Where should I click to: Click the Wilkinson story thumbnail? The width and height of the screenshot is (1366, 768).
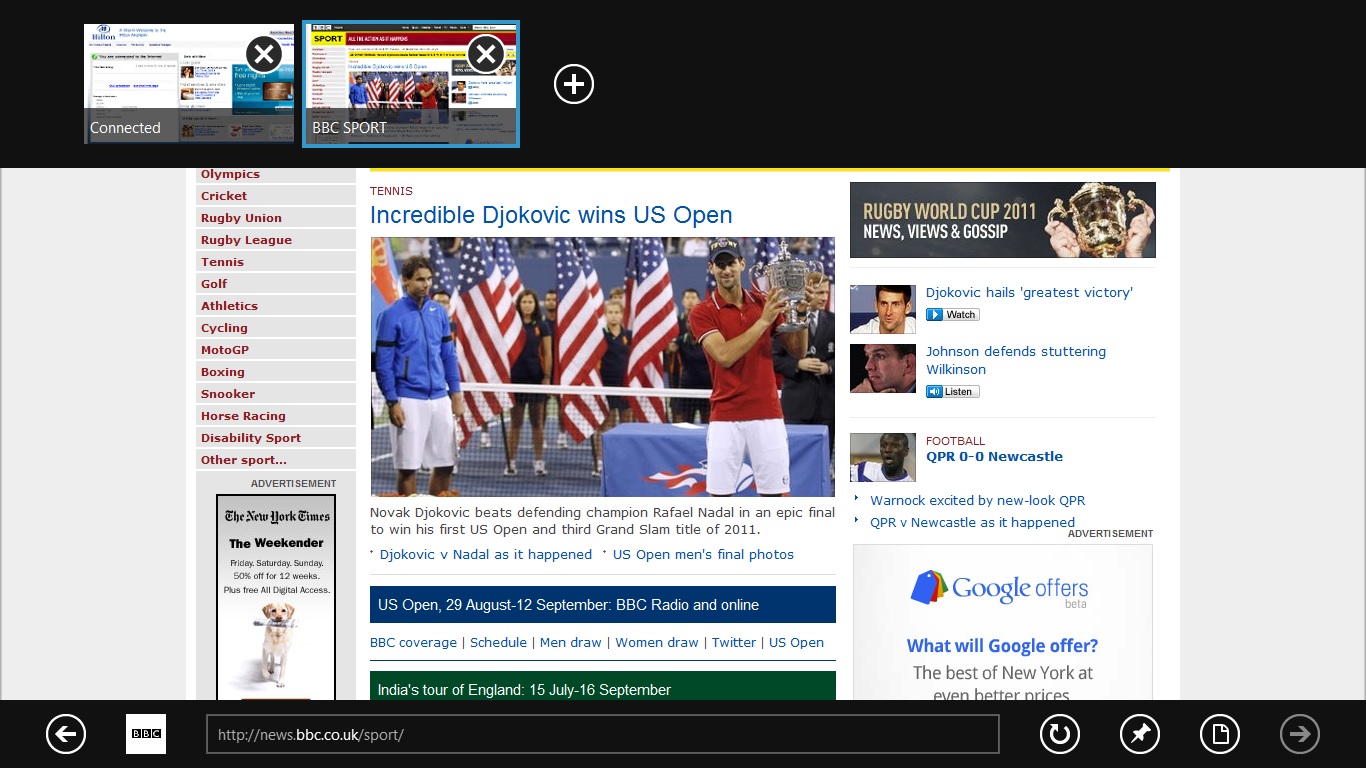883,368
